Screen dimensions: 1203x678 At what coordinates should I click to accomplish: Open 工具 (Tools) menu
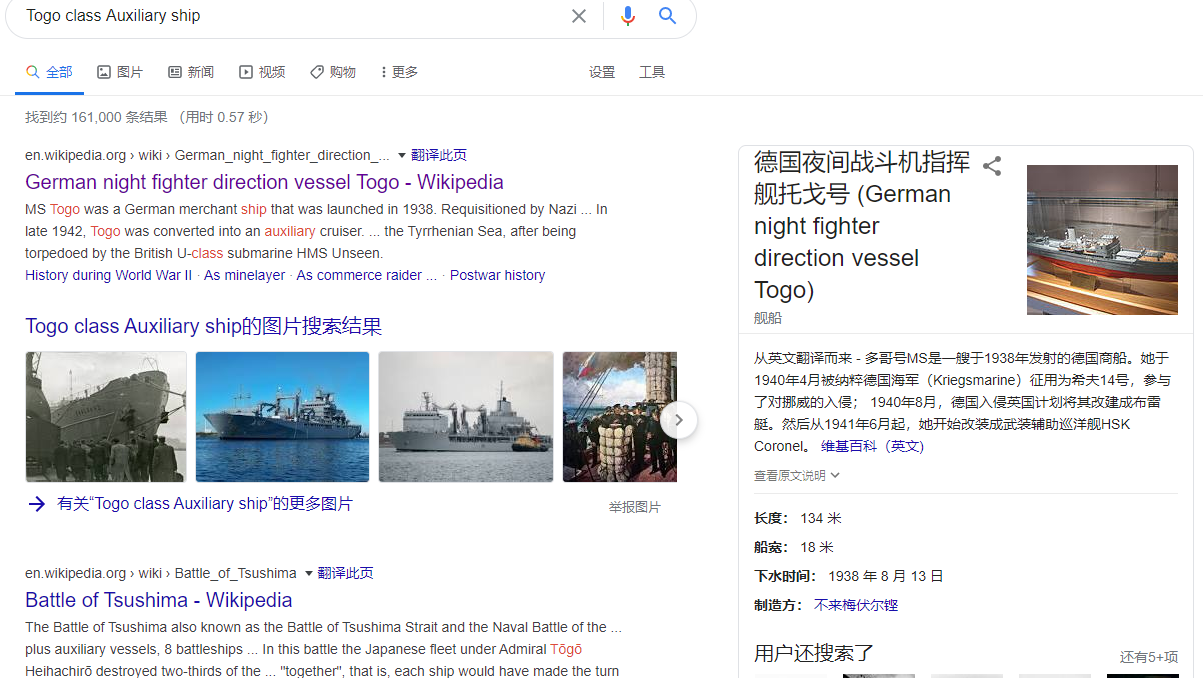[x=652, y=72]
